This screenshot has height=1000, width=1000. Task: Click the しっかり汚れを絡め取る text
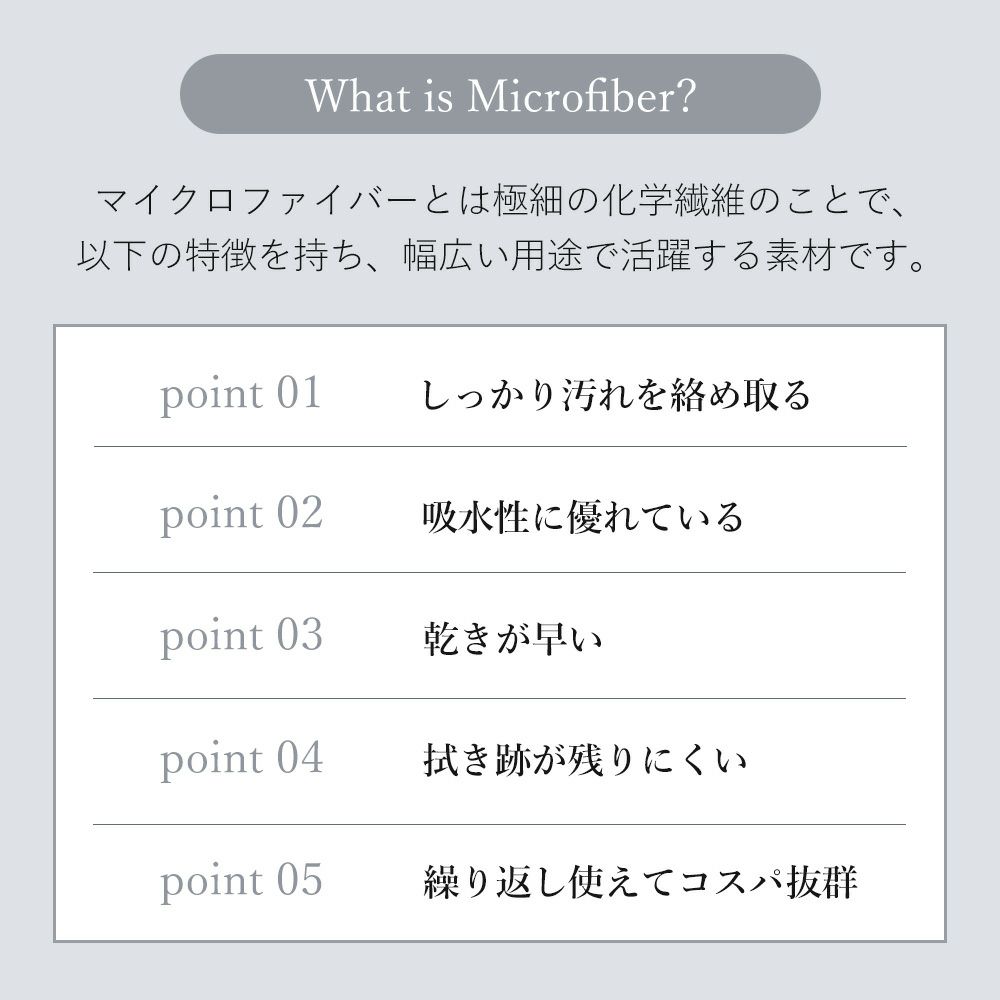(x=616, y=396)
